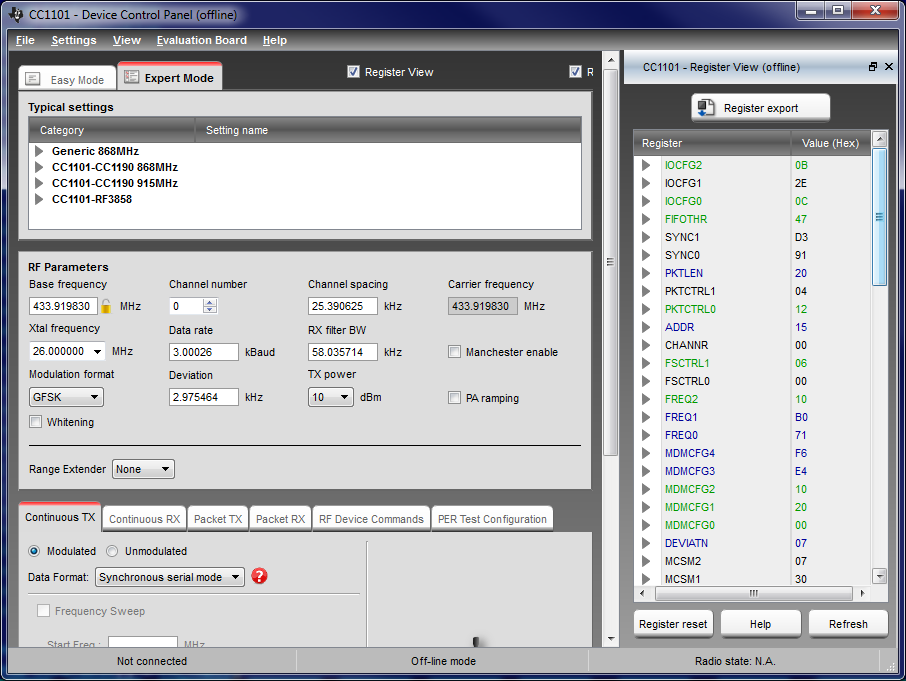Expand the IOCFG2 register row
The image size is (906, 681).
645,165
